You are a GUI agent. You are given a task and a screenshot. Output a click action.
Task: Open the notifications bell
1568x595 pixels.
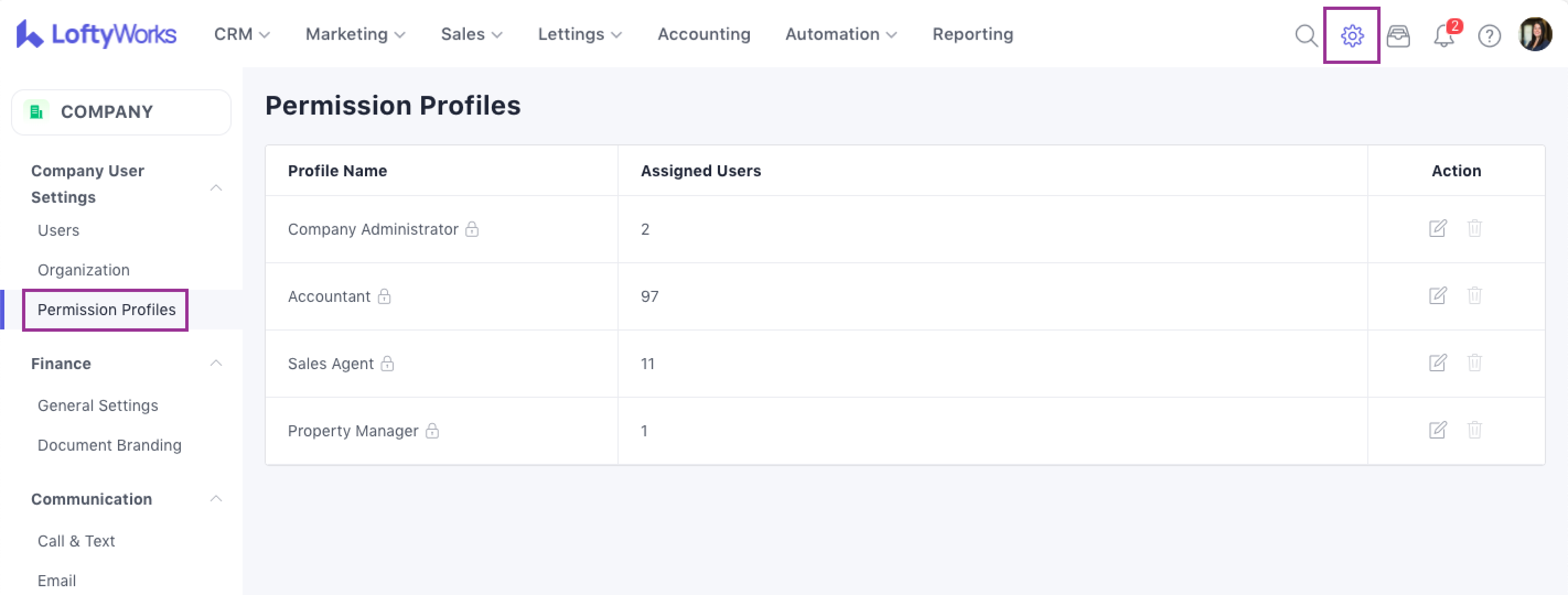click(1444, 36)
